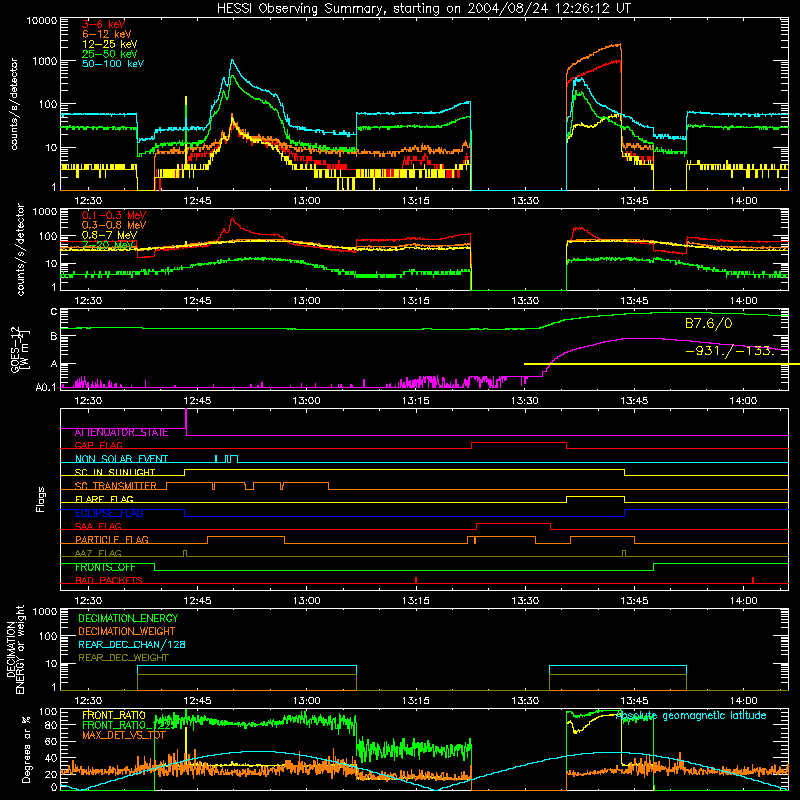Click the SC_TRANSMITTER flag label
Screen dimensions: 800x800
(x=116, y=485)
